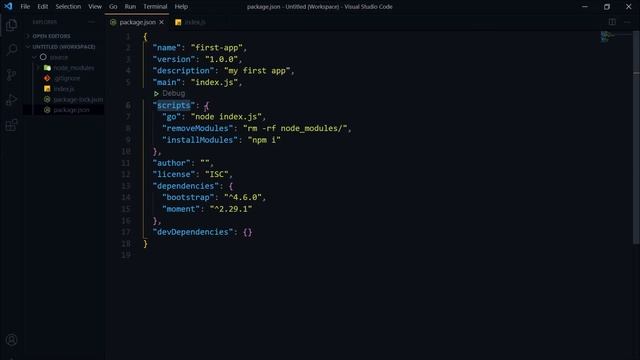Restore down the VS Code window
640x360 pixels.
[x=607, y=7]
